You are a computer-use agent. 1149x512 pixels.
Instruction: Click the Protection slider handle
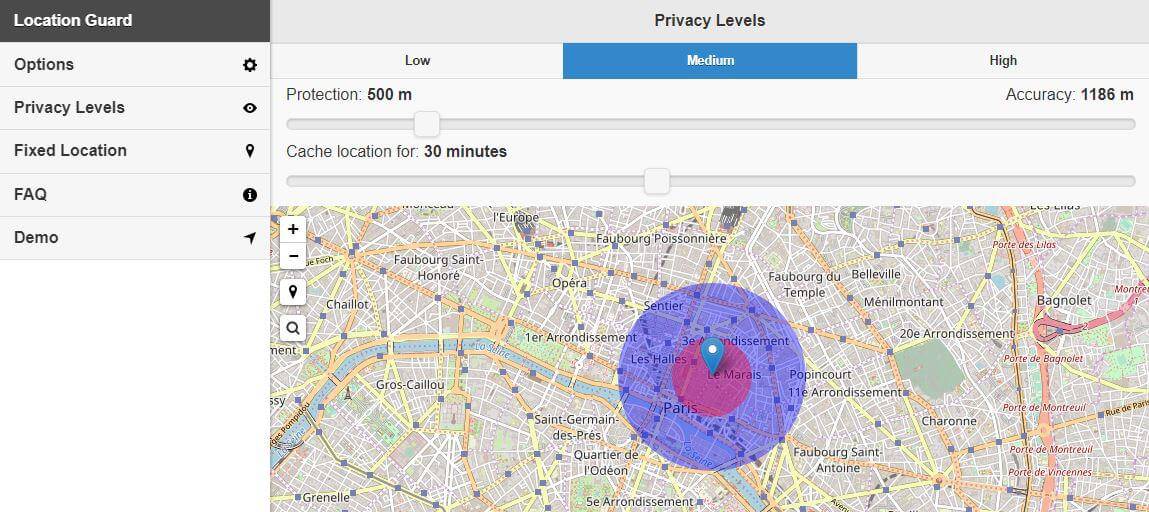426,124
